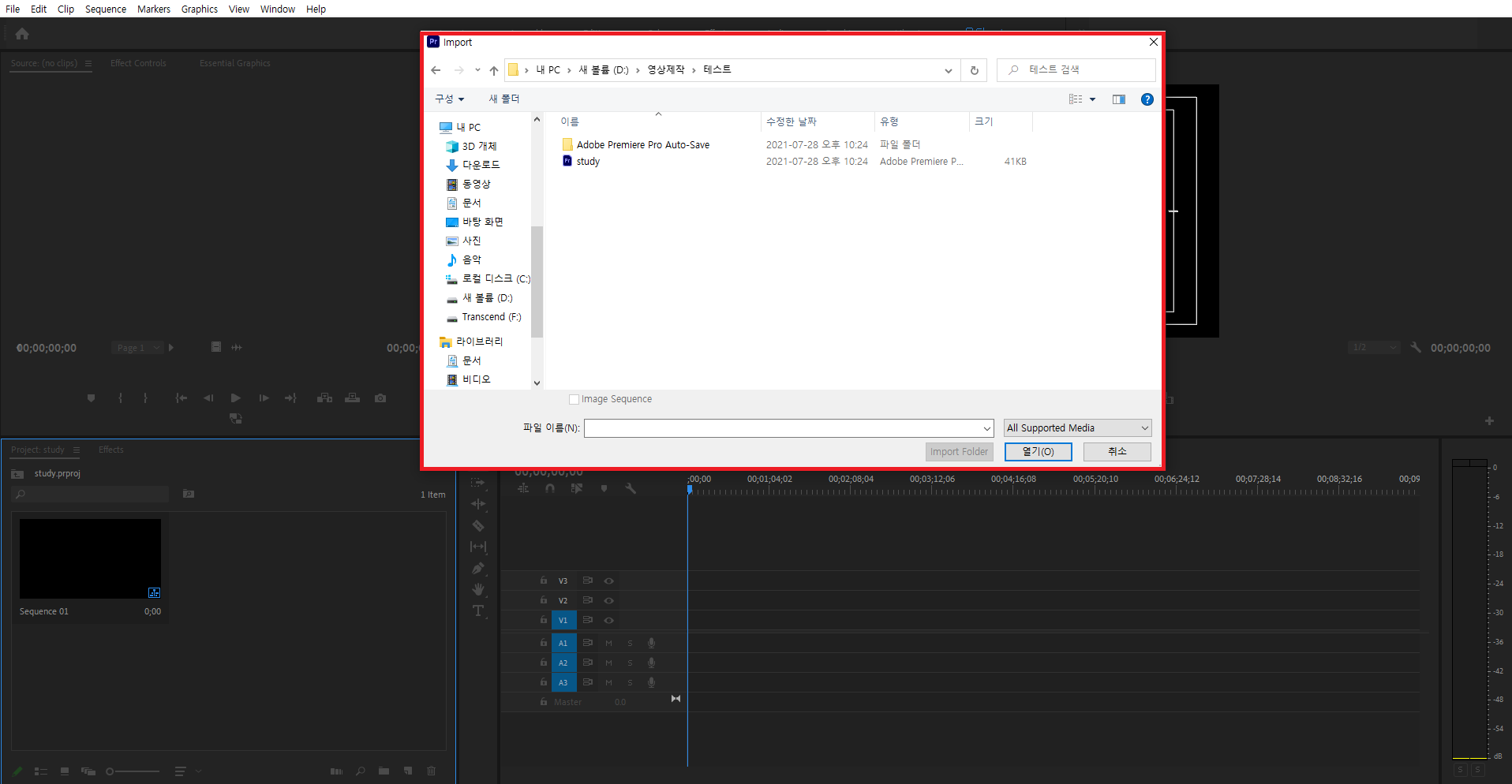Screen dimensions: 1512x784
Task: Toggle lock on V3 track
Action: coord(543,581)
